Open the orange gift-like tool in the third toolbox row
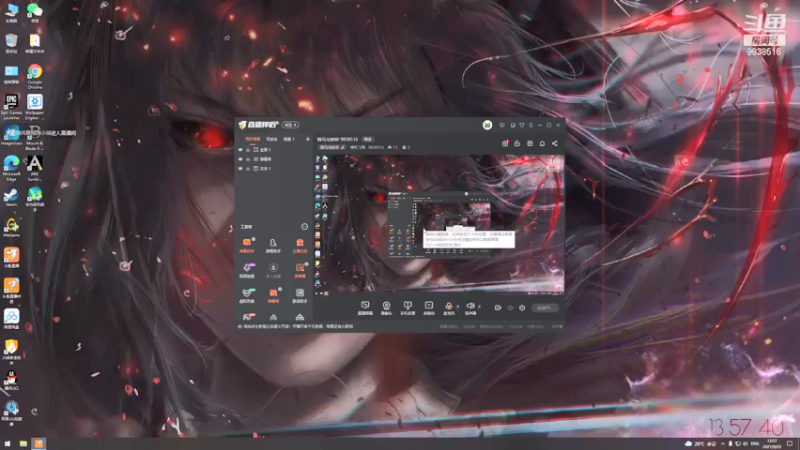The height and width of the screenshot is (450, 800). (x=273, y=295)
